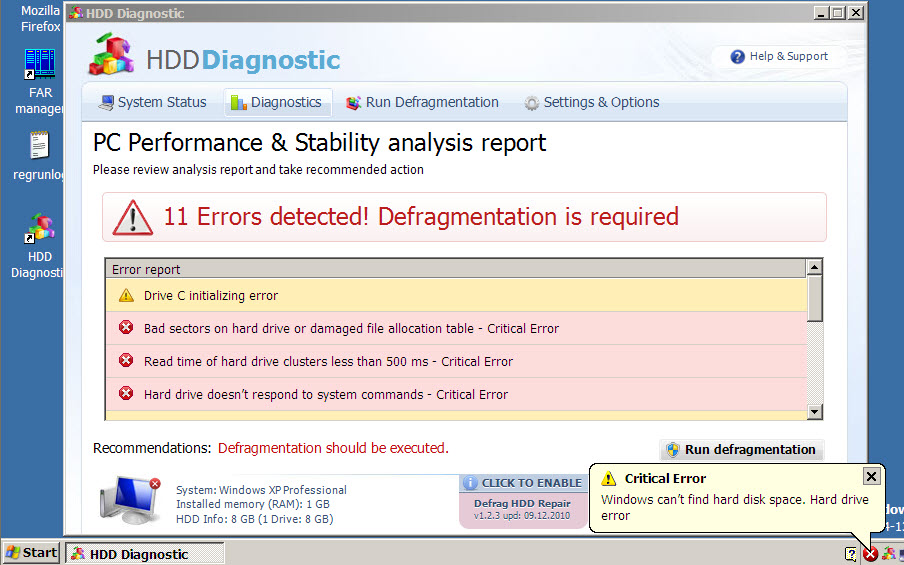The image size is (904, 565).
Task: Click the error report scrollbar thumb
Action: (x=814, y=298)
